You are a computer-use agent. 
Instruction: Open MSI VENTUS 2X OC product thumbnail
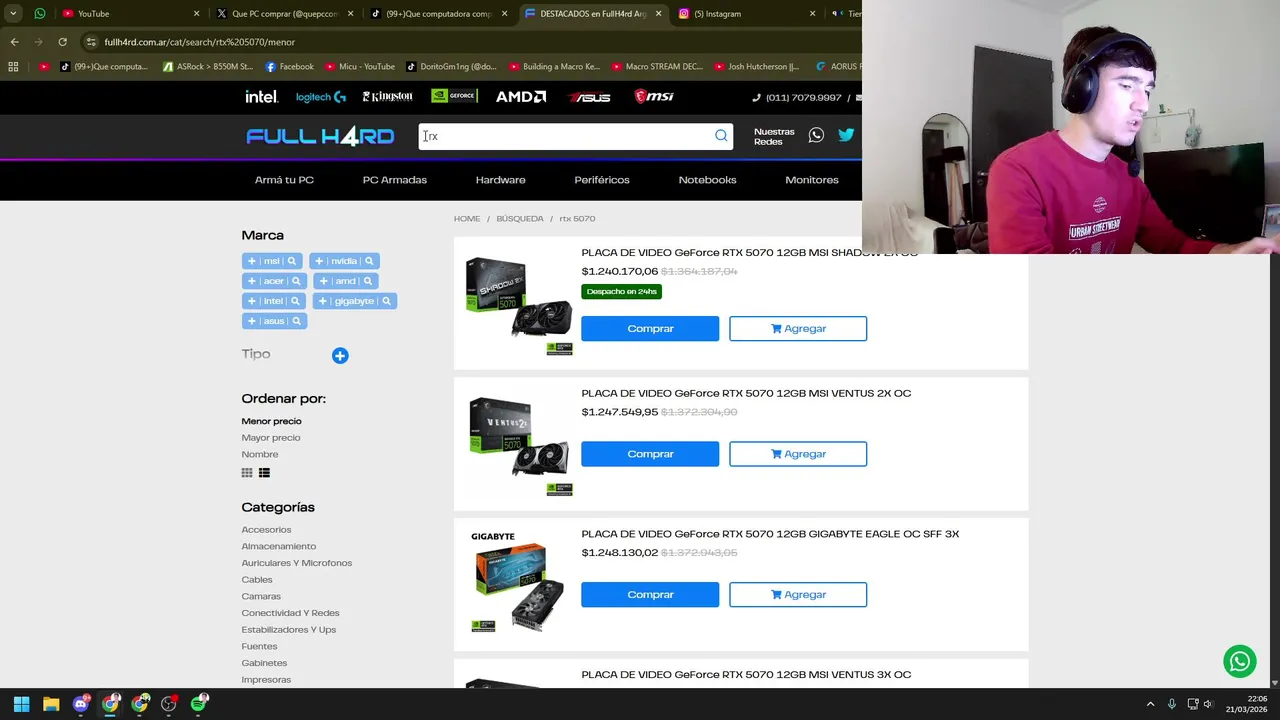(520, 444)
